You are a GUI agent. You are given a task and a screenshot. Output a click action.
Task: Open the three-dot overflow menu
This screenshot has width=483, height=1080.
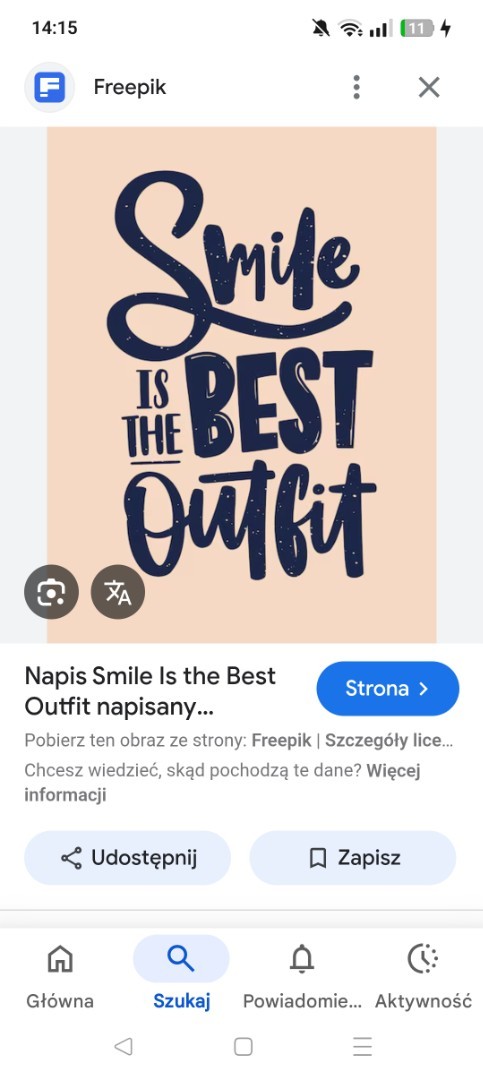[x=356, y=87]
